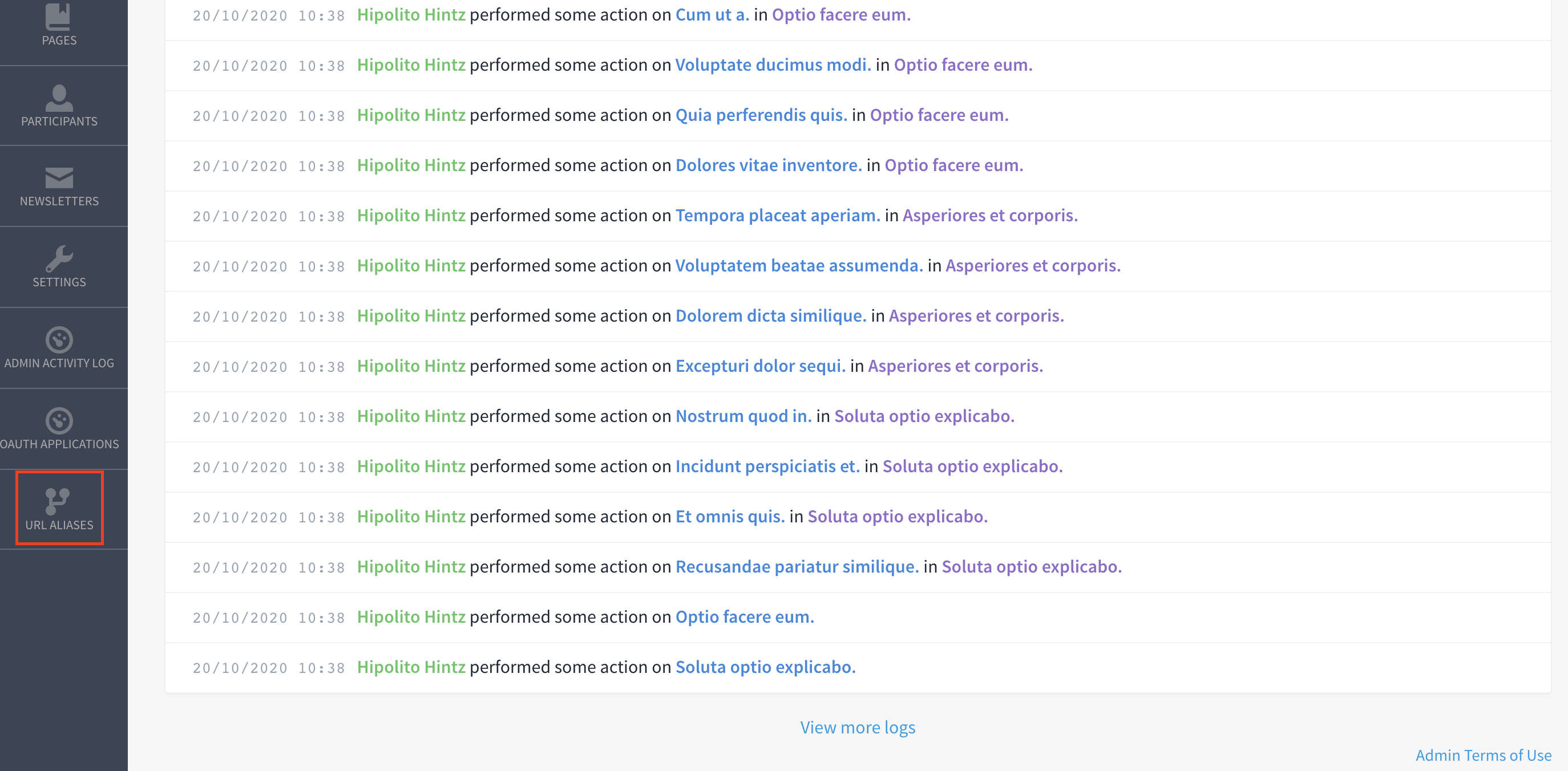Open Asperiores et corporis. in Tempora placeat row
Viewport: 1568px width, 771px height.
point(990,216)
